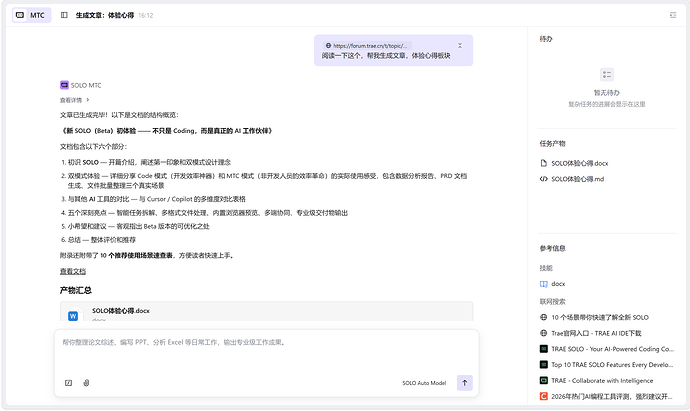Open 'TRAE - Collaborate with Intelligence' reference
This screenshot has width=690, height=411.
tap(602, 381)
